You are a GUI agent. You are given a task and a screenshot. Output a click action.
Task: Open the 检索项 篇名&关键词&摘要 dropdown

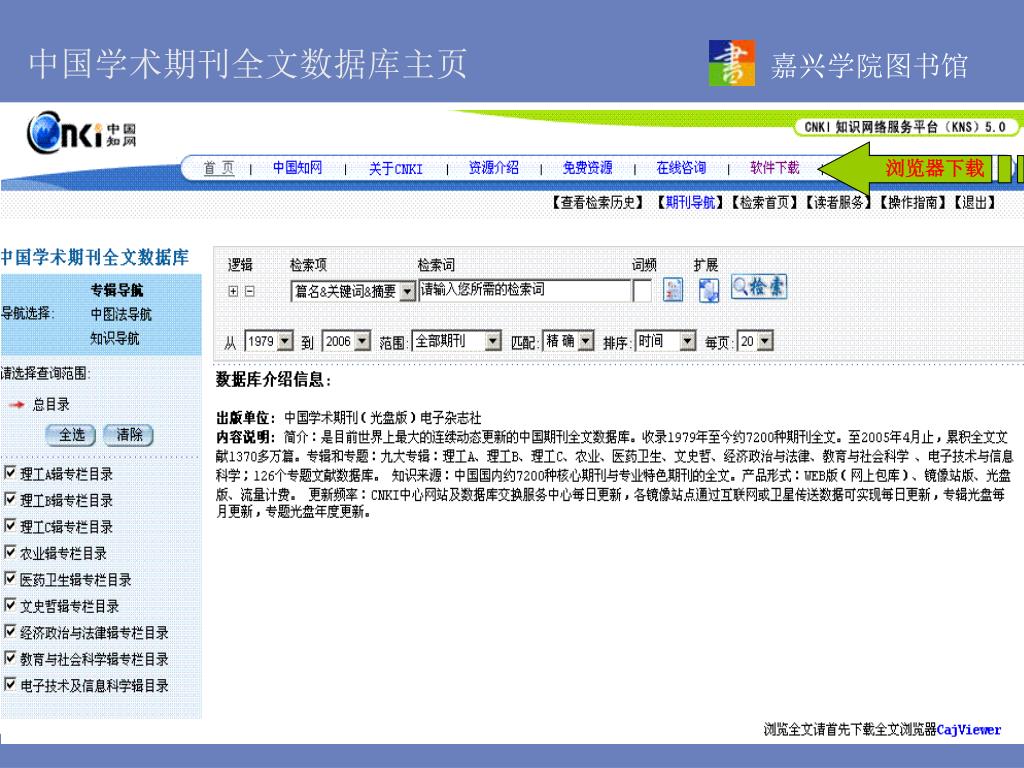[x=353, y=291]
